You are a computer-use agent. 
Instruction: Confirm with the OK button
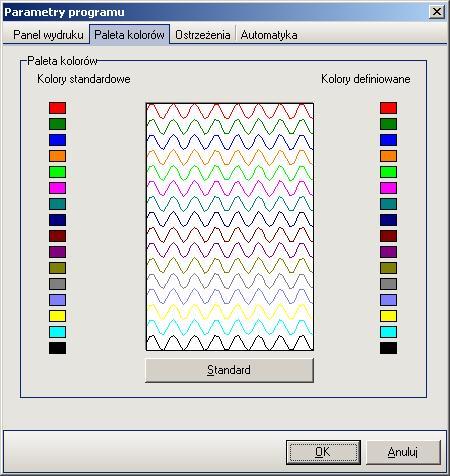pyautogui.click(x=323, y=452)
